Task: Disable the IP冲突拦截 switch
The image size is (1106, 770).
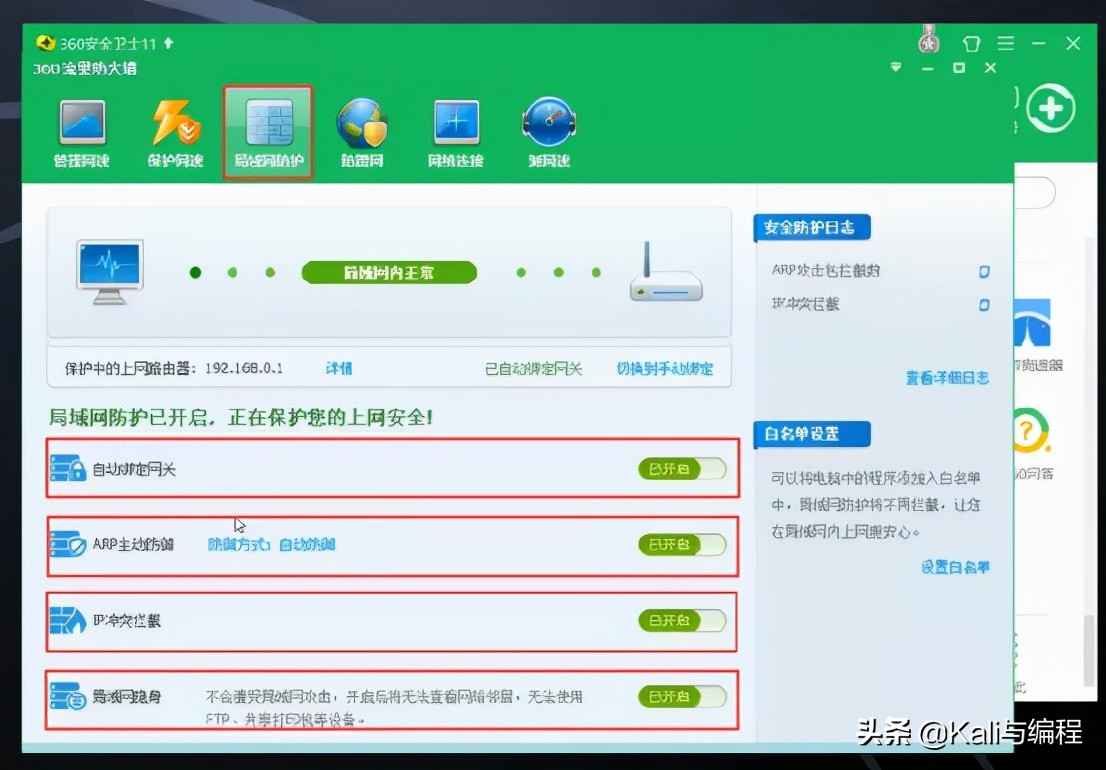Action: tap(681, 621)
